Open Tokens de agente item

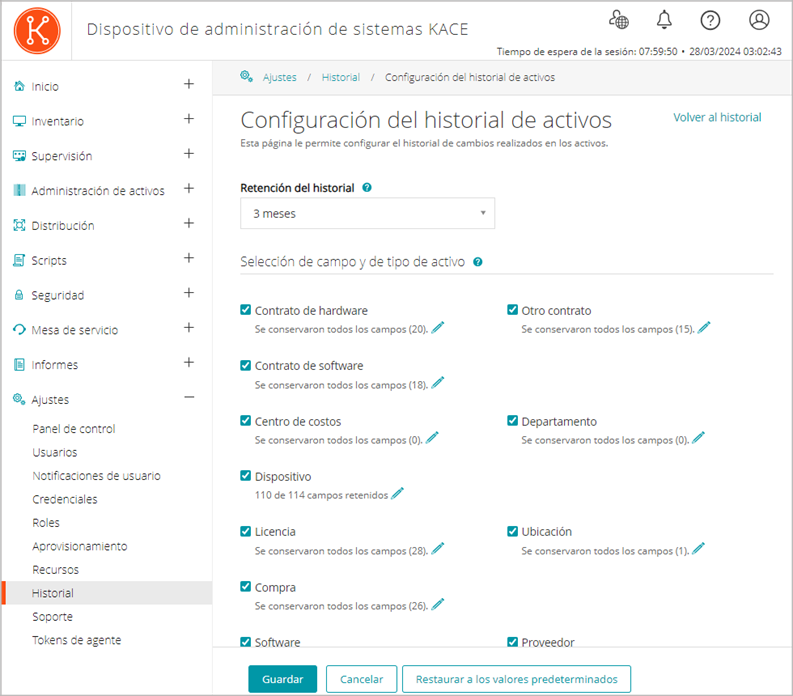coord(77,640)
